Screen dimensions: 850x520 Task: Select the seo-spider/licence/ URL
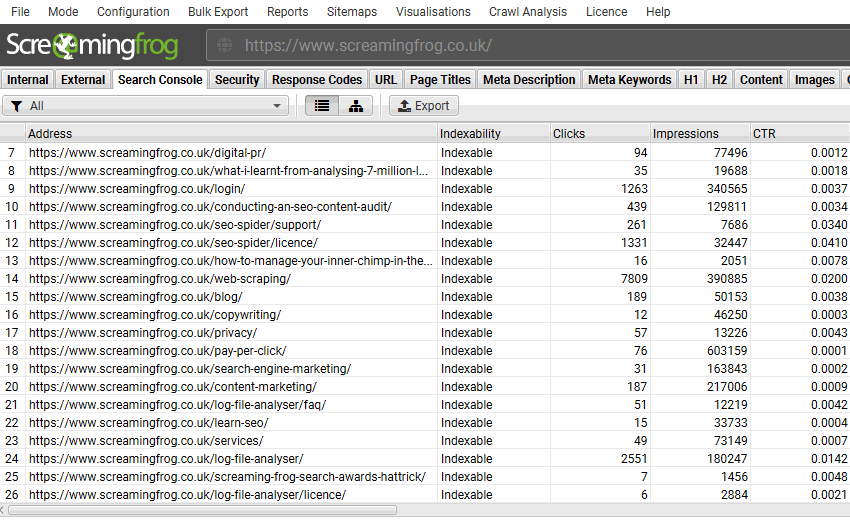point(173,242)
